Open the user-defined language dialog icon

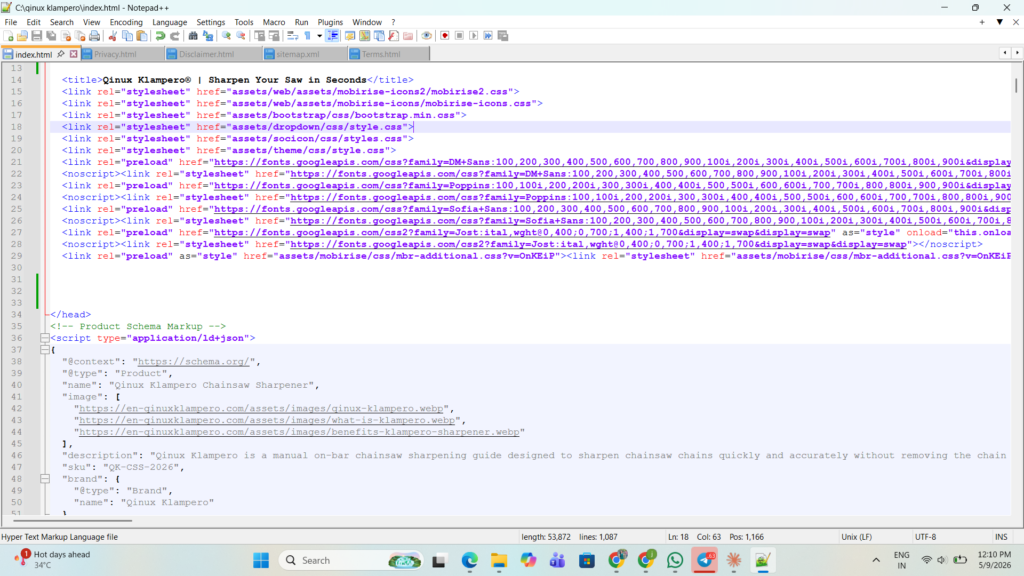[x=349, y=36]
